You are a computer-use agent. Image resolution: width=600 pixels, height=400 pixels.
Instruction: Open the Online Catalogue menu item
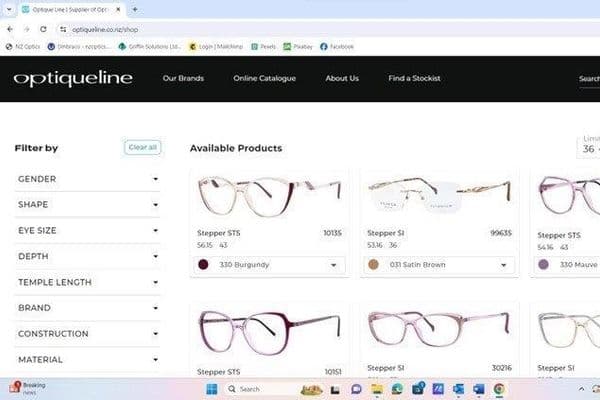264,78
